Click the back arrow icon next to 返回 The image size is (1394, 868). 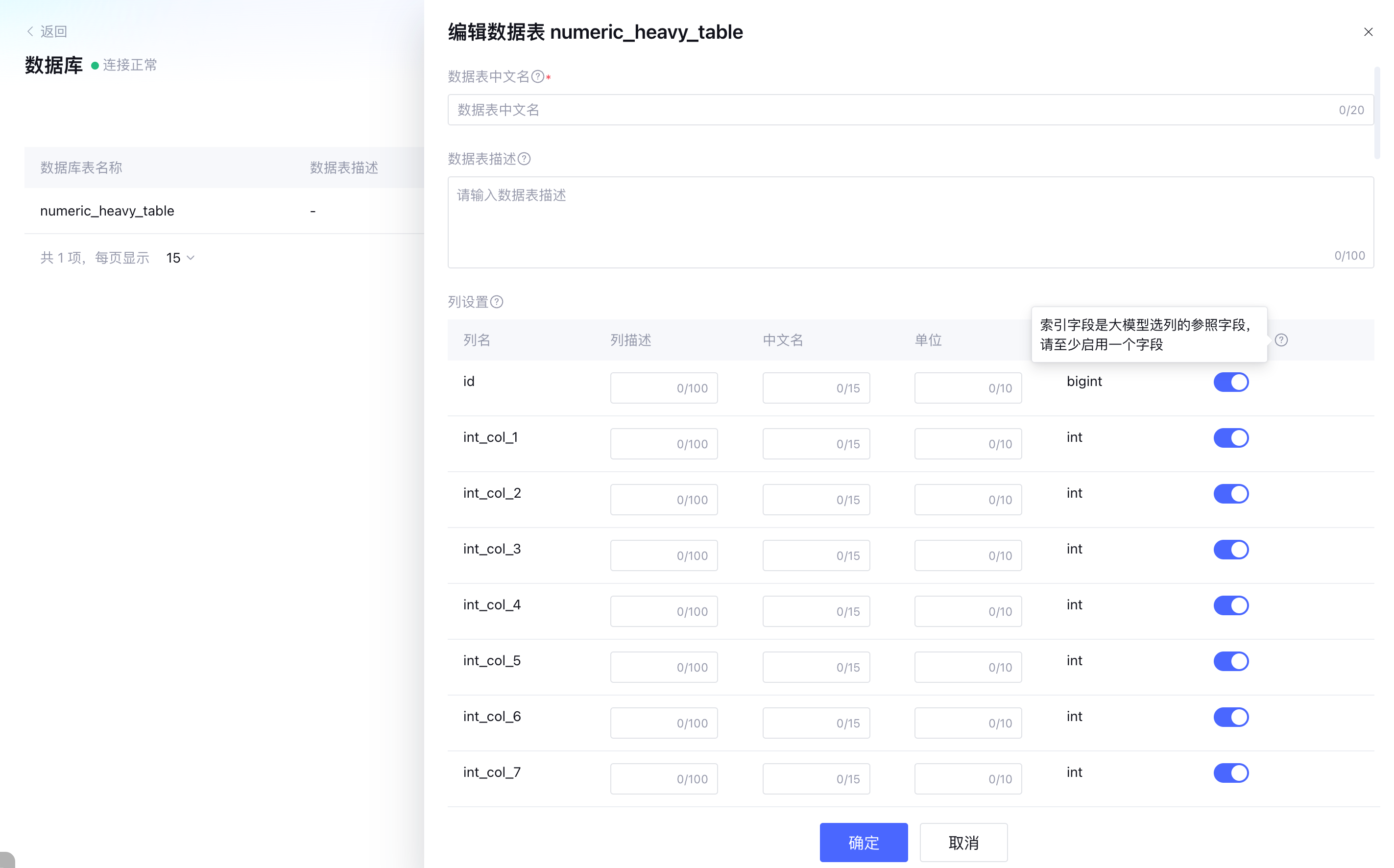pos(30,31)
